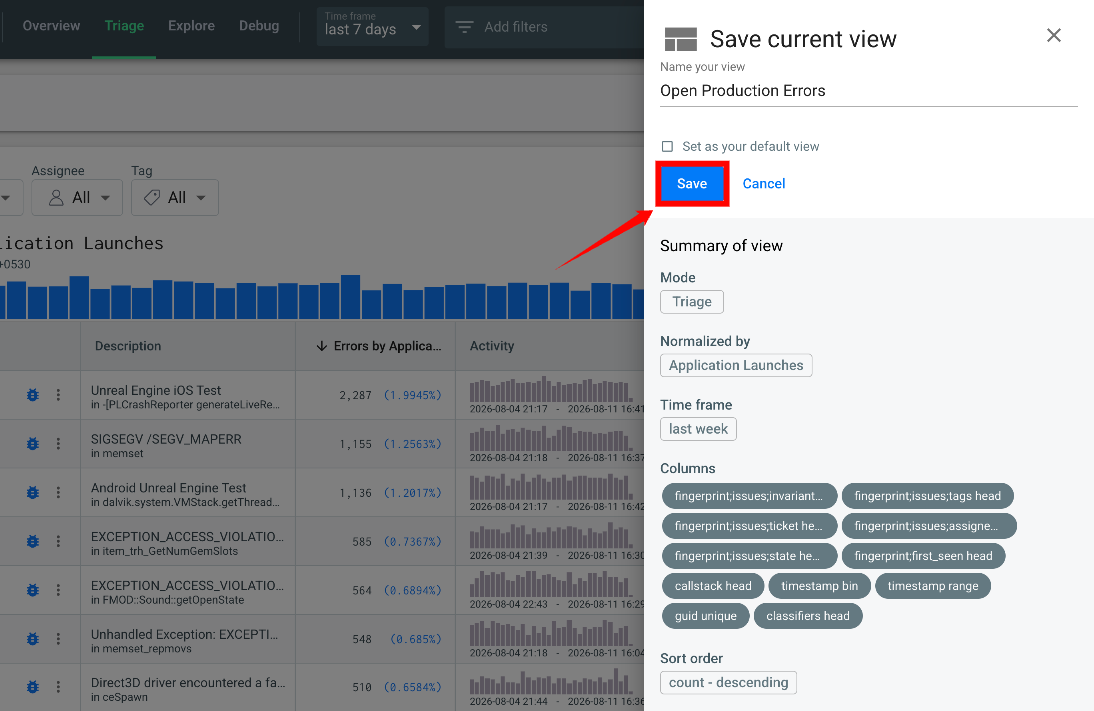Open more options for FMOD::Sound::getOpenState row

[59, 590]
